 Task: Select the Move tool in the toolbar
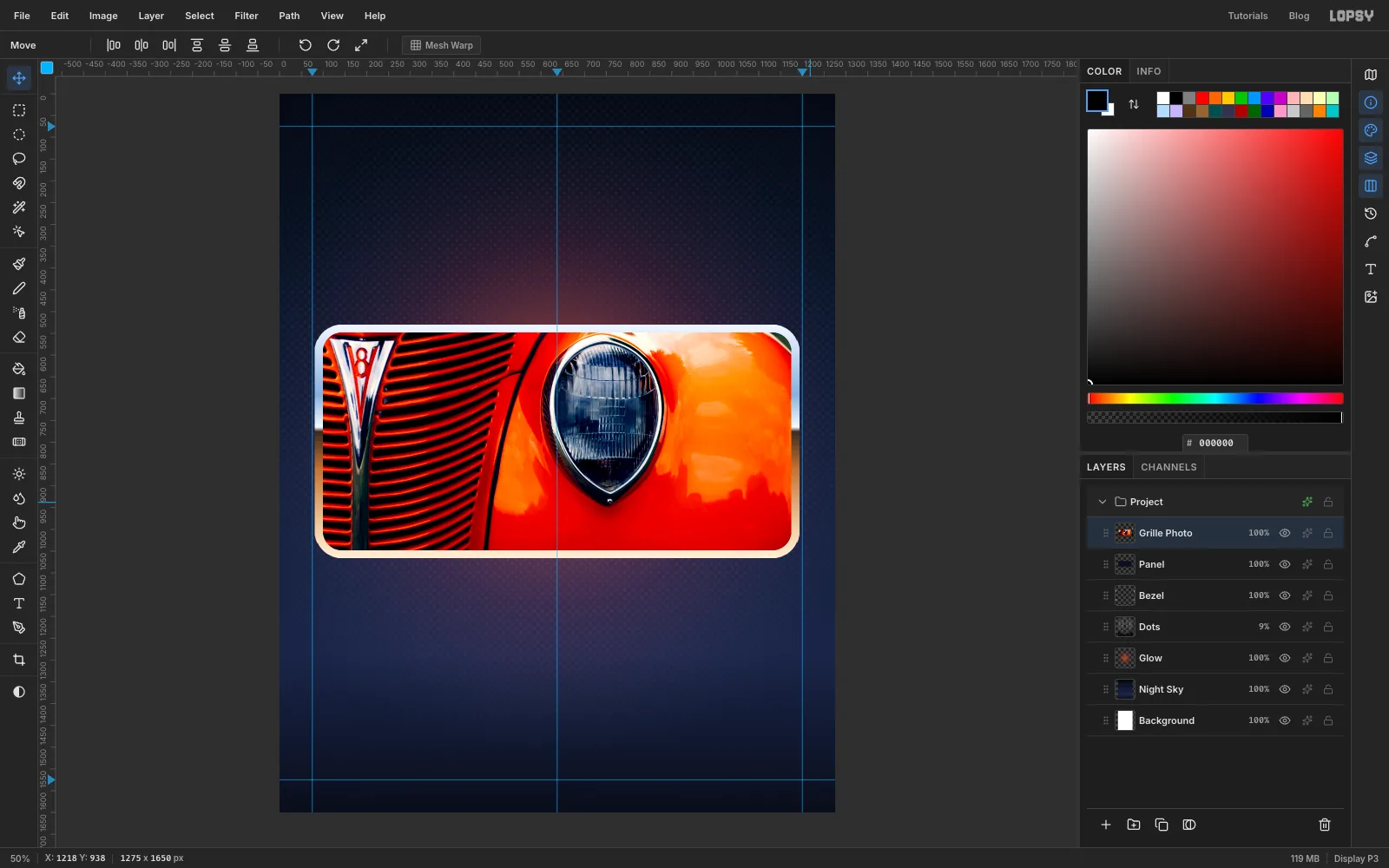pos(19,78)
